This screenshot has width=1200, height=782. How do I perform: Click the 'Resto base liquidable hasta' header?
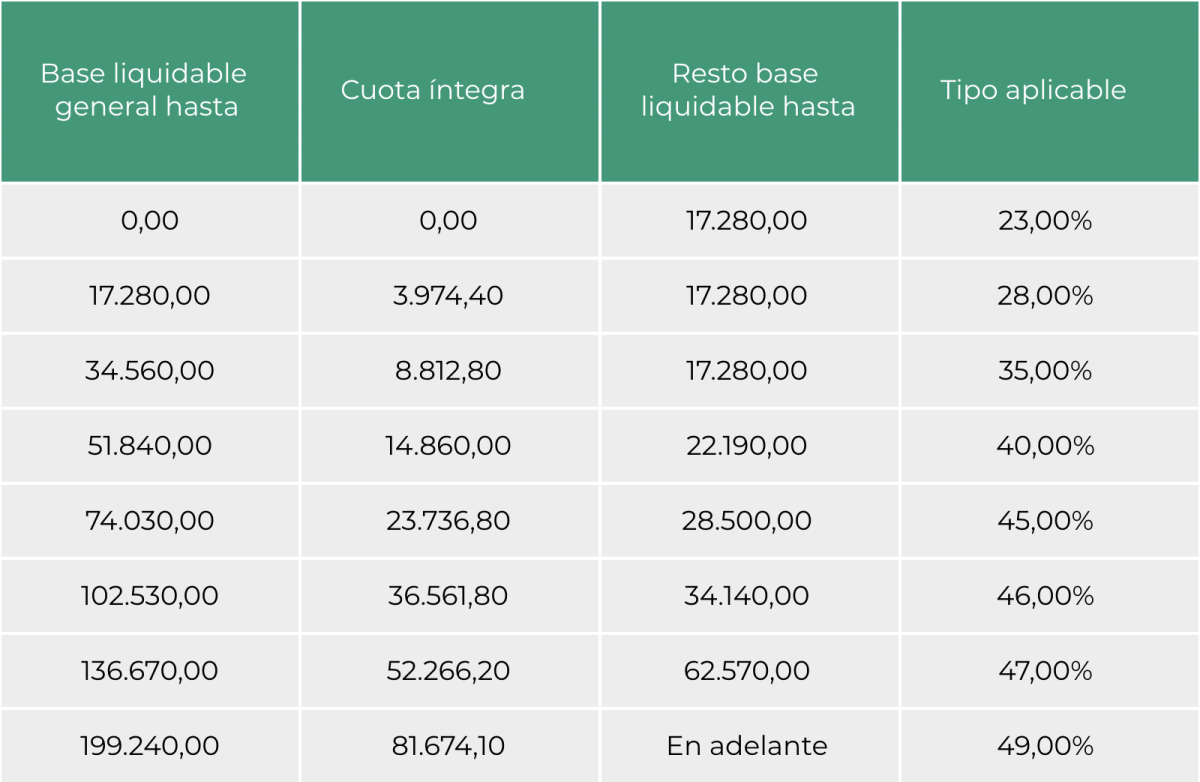coord(750,91)
